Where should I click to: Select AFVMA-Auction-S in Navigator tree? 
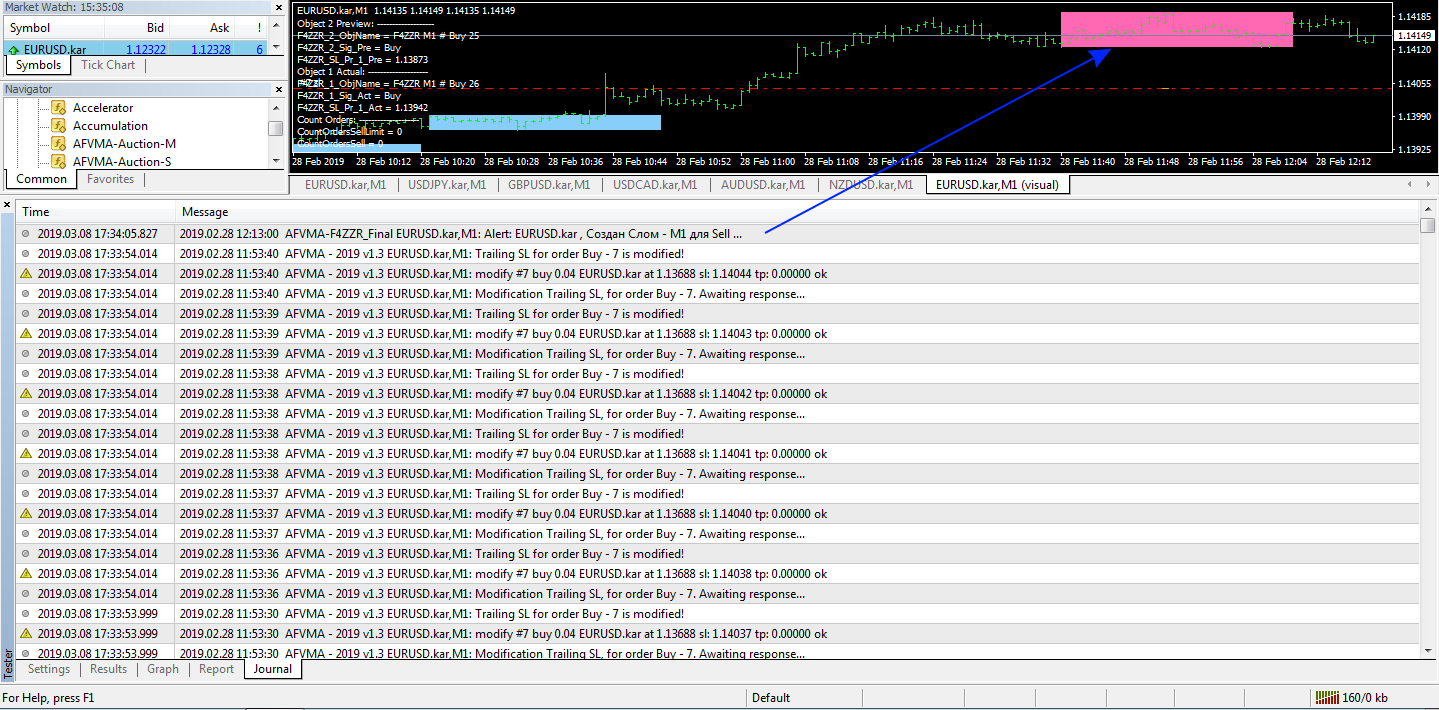click(x=122, y=162)
